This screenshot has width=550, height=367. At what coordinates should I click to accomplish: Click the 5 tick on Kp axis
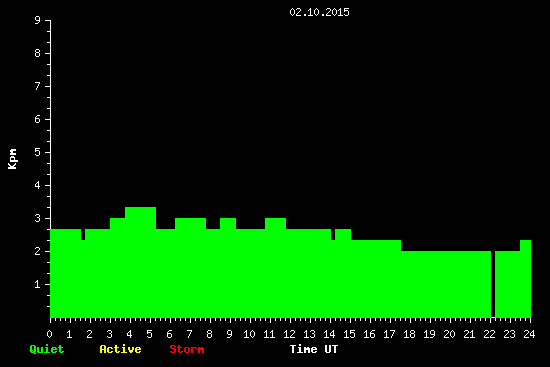pyautogui.click(x=38, y=152)
